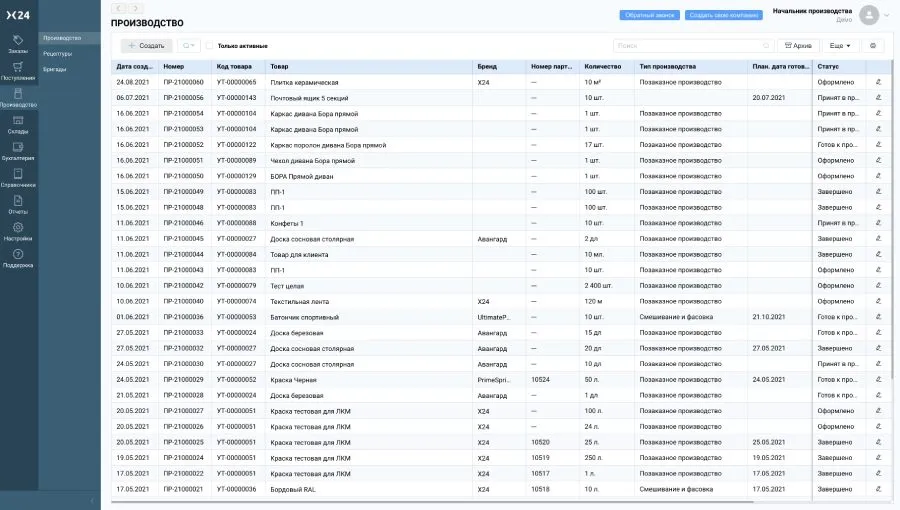Open the Склады sidebar icon
This screenshot has width=900, height=510.
click(18, 125)
